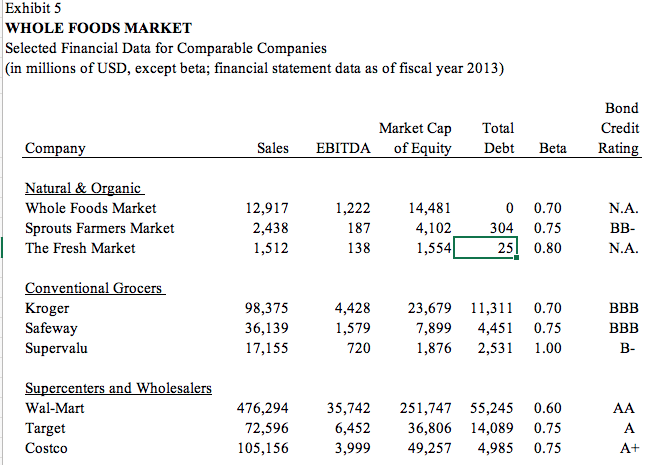Click the bold 'WHOLE FOODS MARKET' heading cell
The height and width of the screenshot is (465, 661).
click(x=99, y=28)
